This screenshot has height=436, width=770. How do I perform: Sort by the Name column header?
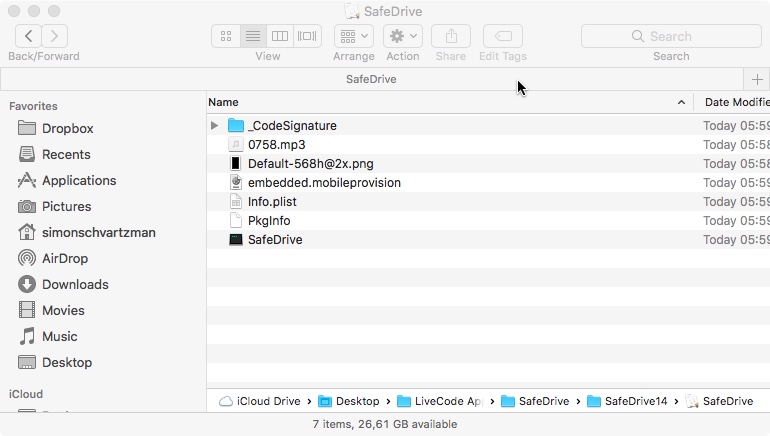[x=440, y=102]
